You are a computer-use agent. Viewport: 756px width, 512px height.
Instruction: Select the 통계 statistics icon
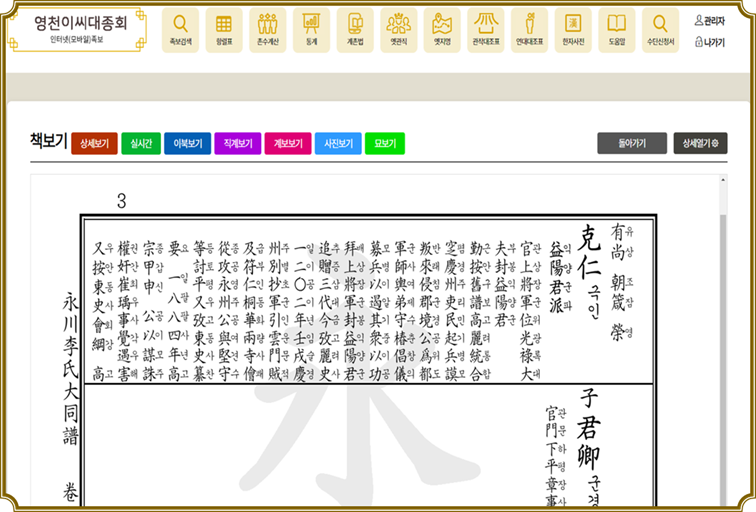[x=311, y=28]
